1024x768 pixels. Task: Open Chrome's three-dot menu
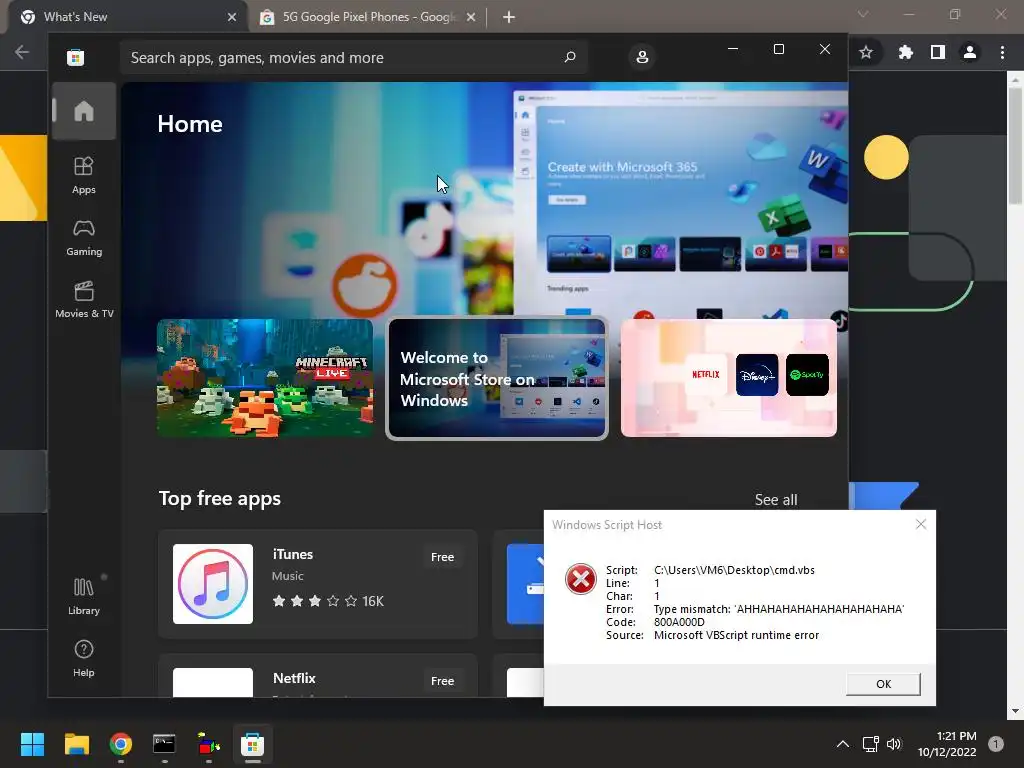(x=1002, y=52)
